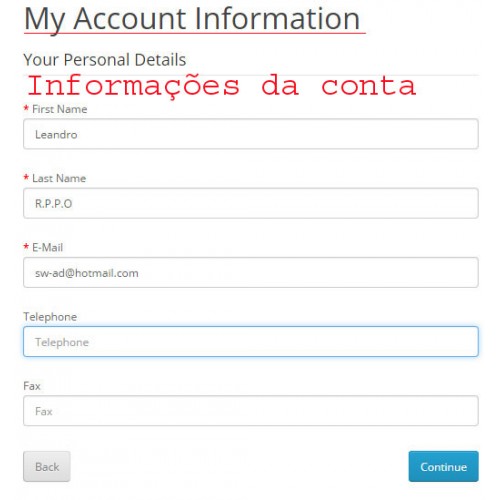This screenshot has height=500, width=500.
Task: Focus the empty Fax input field
Action: coord(251,411)
